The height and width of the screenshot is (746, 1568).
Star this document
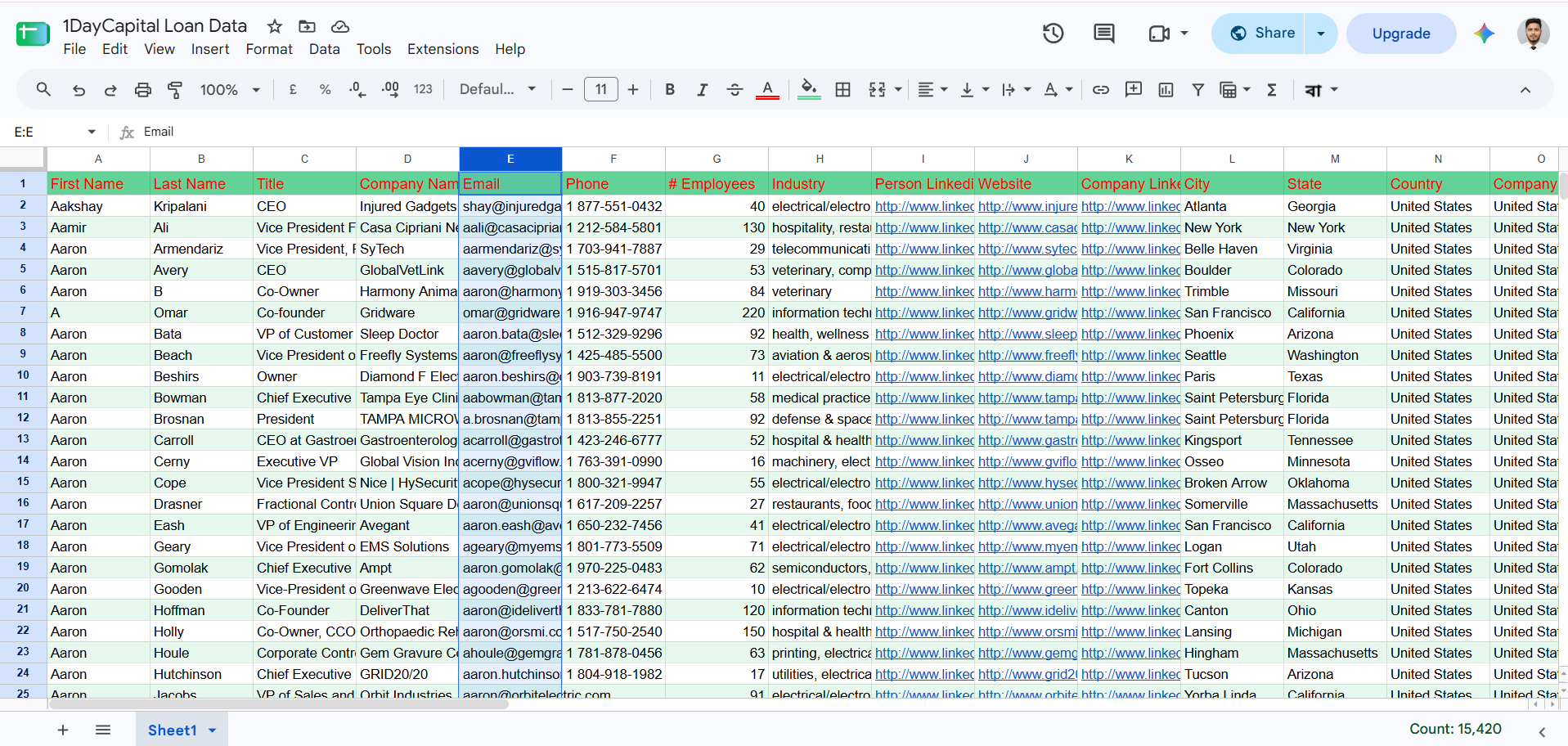click(x=275, y=26)
